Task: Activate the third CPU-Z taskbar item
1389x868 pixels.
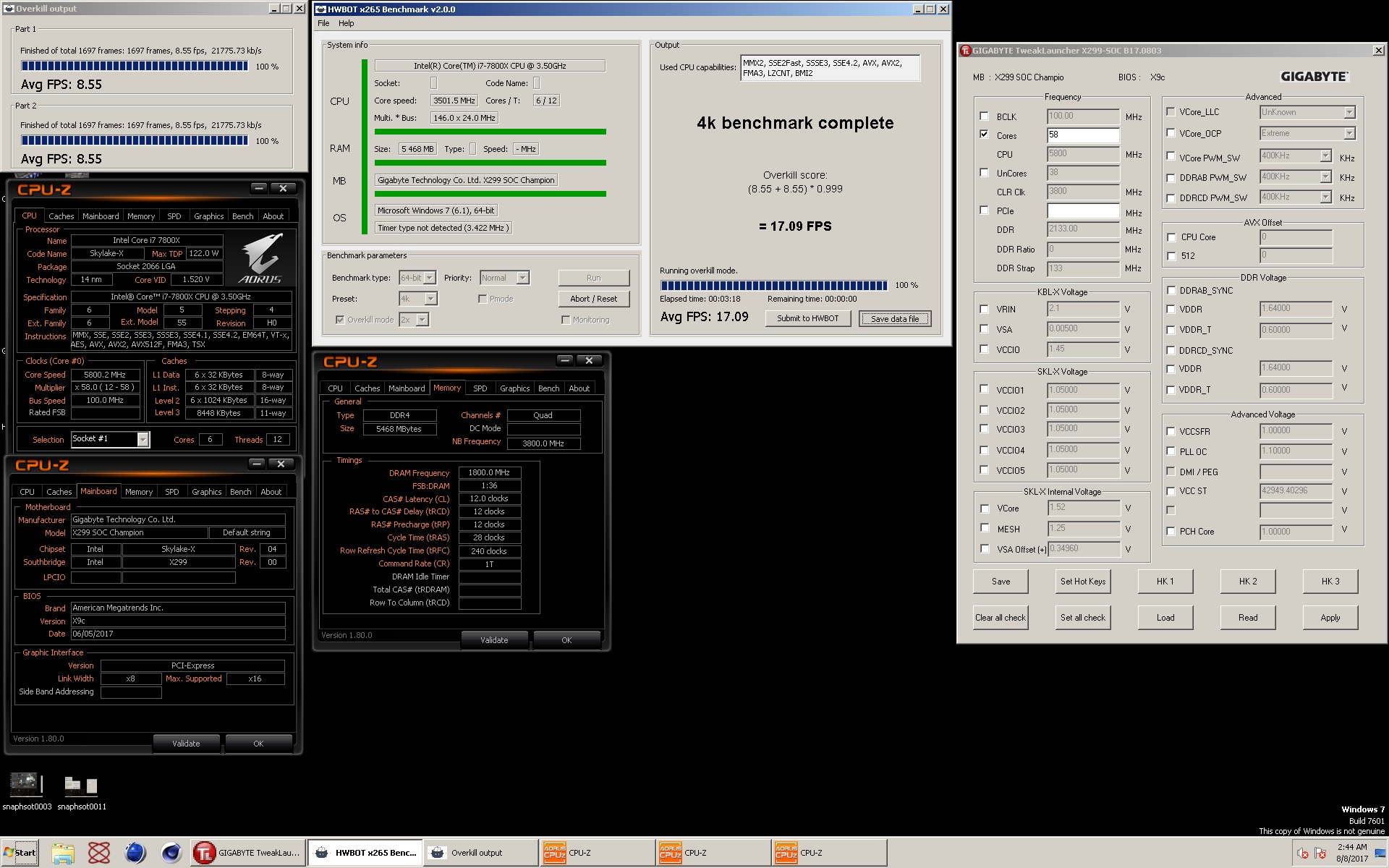Action: click(x=830, y=853)
